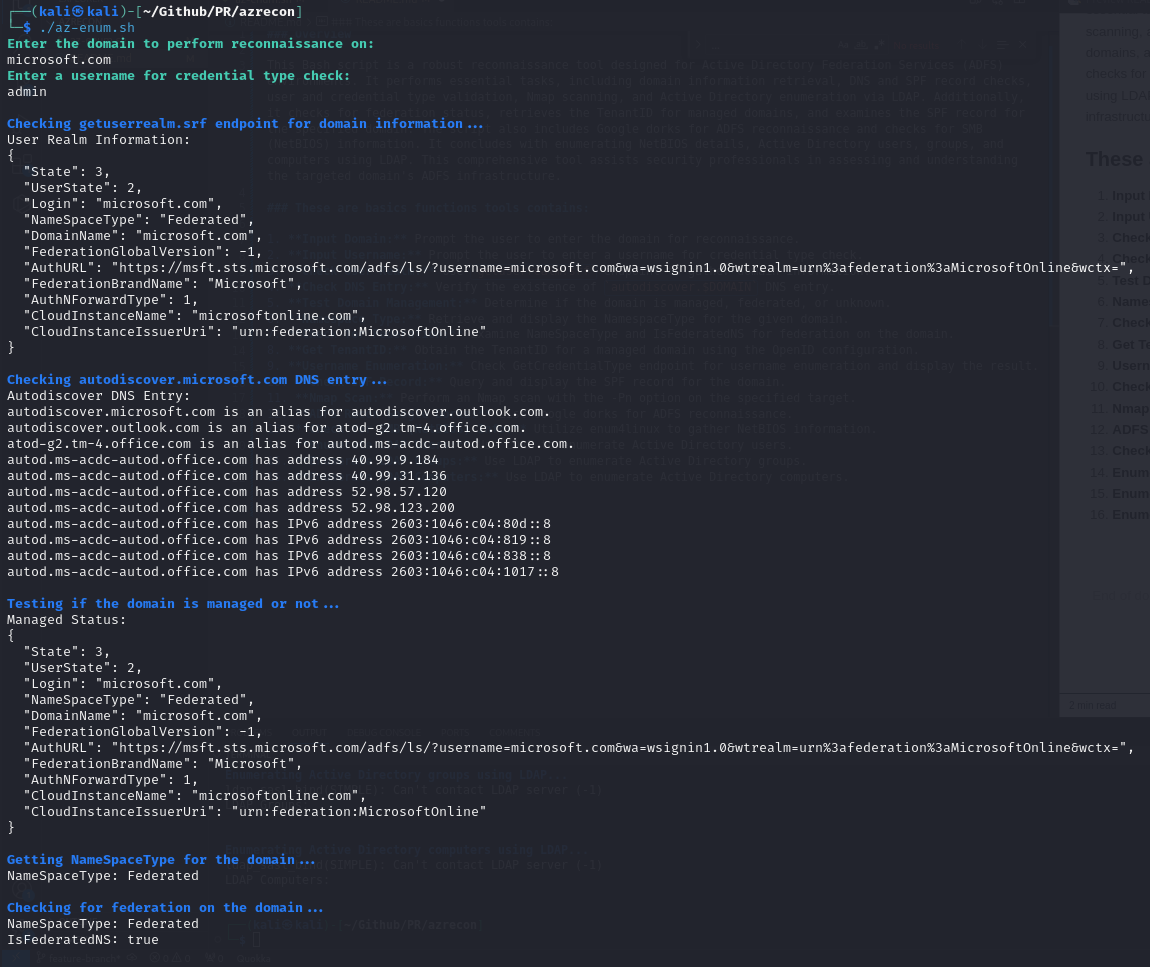Click DomainName line under Managed Status
The image size is (1150, 967).
coord(143,715)
